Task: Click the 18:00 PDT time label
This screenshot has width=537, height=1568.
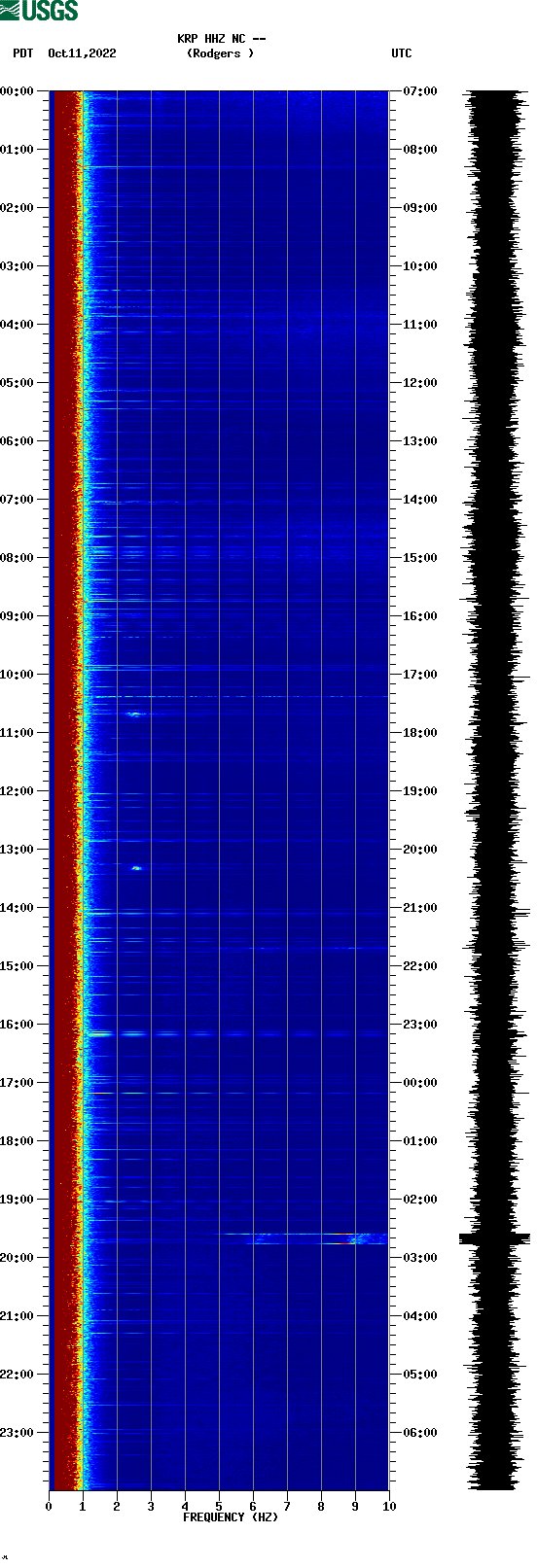Action: pos(18,1141)
